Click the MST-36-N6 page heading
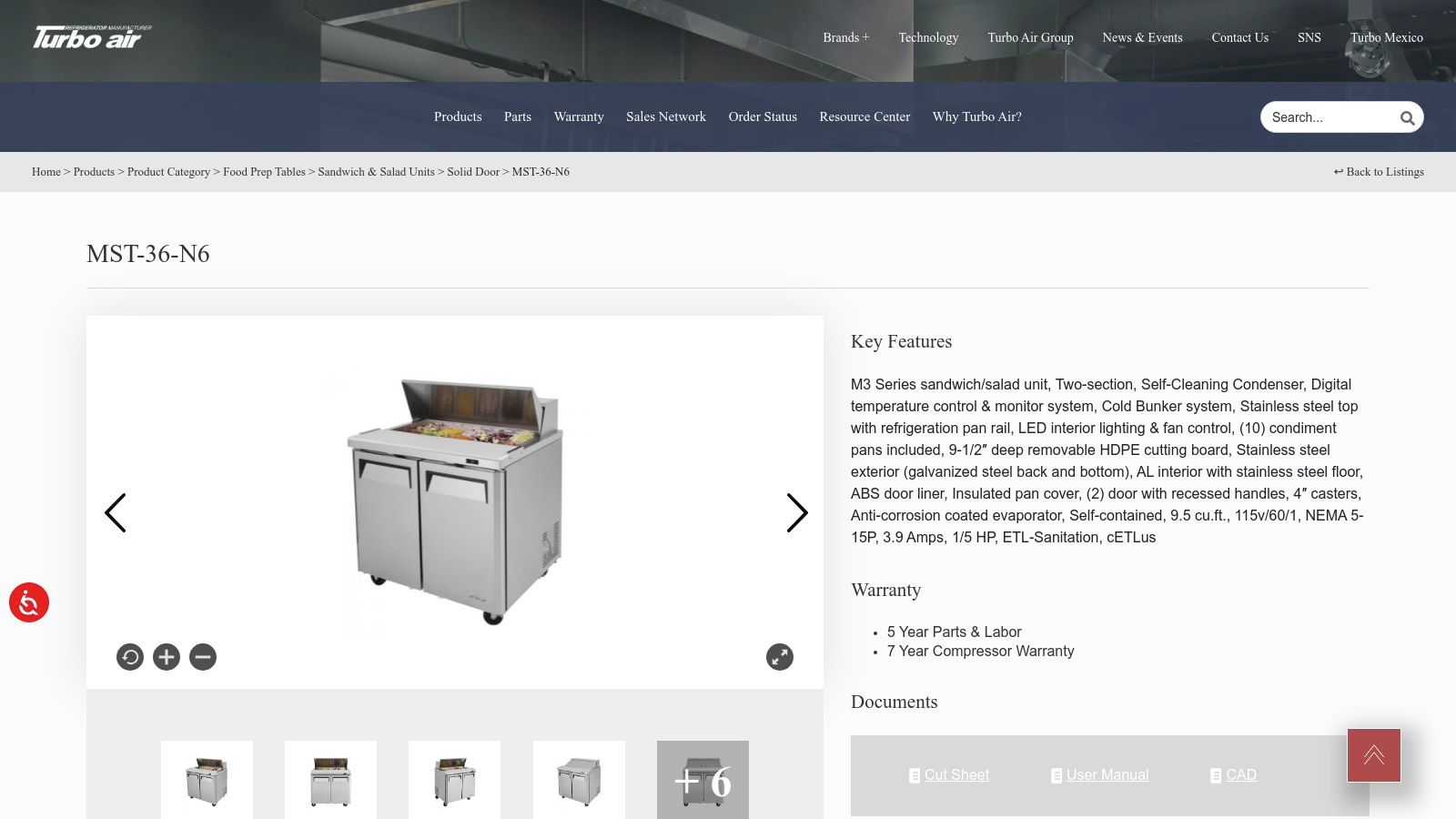Viewport: 1456px width, 819px height. (148, 254)
